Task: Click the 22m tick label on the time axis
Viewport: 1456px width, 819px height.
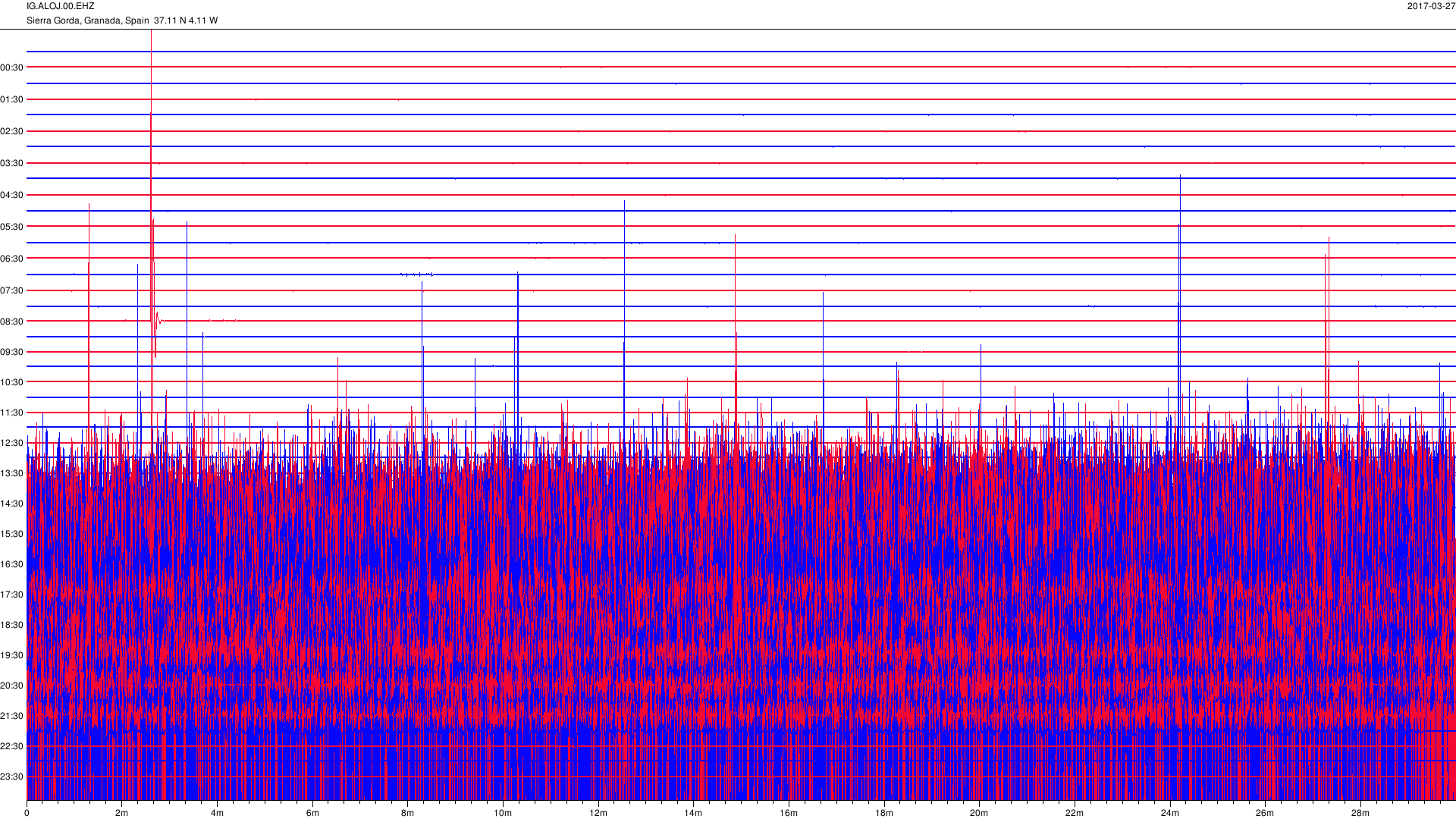Action: pos(1075,813)
